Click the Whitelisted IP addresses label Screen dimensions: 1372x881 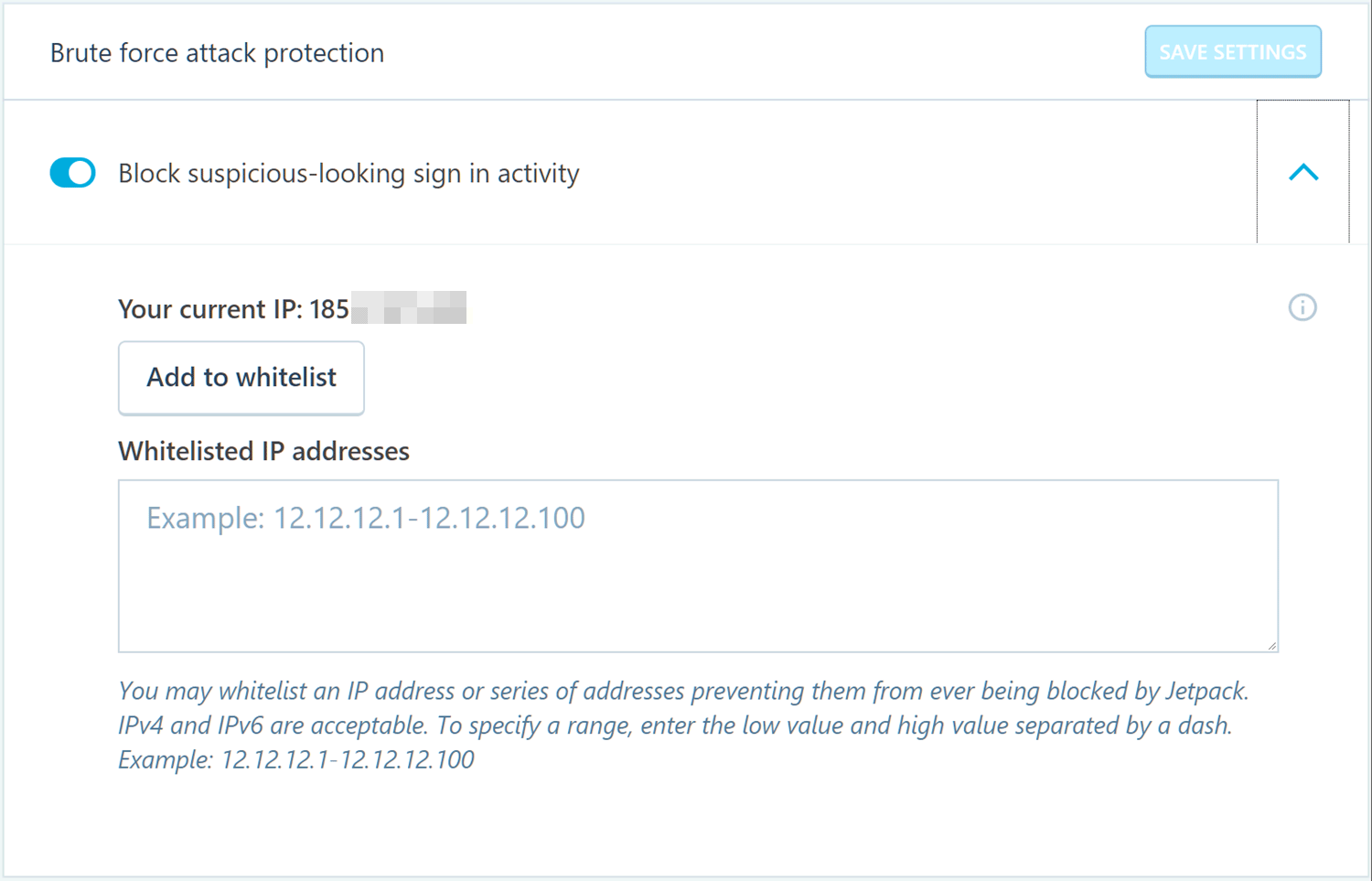point(263,451)
